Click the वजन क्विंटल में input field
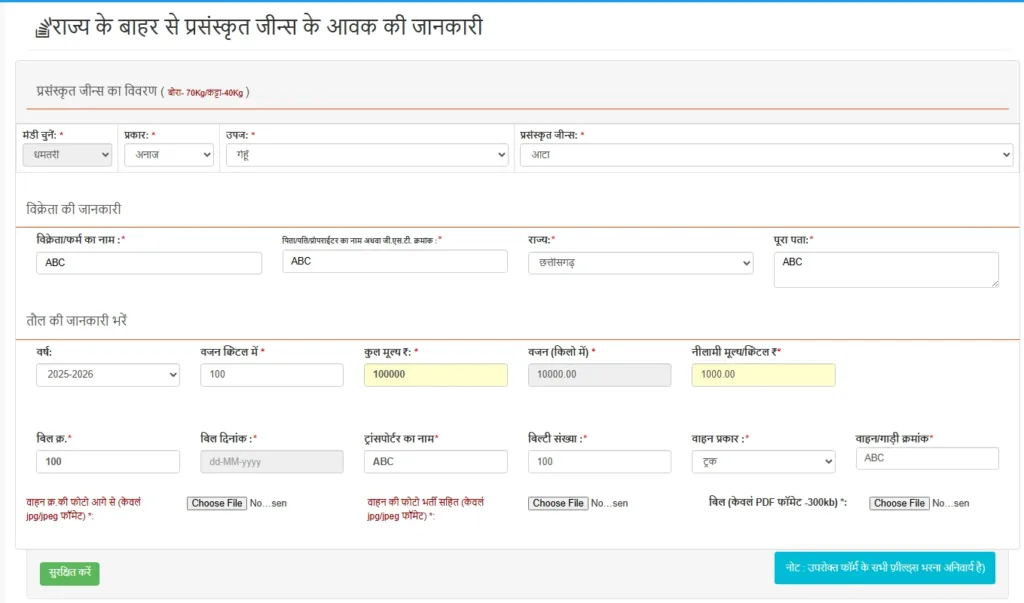Image resolution: width=1024 pixels, height=603 pixels. [x=272, y=375]
